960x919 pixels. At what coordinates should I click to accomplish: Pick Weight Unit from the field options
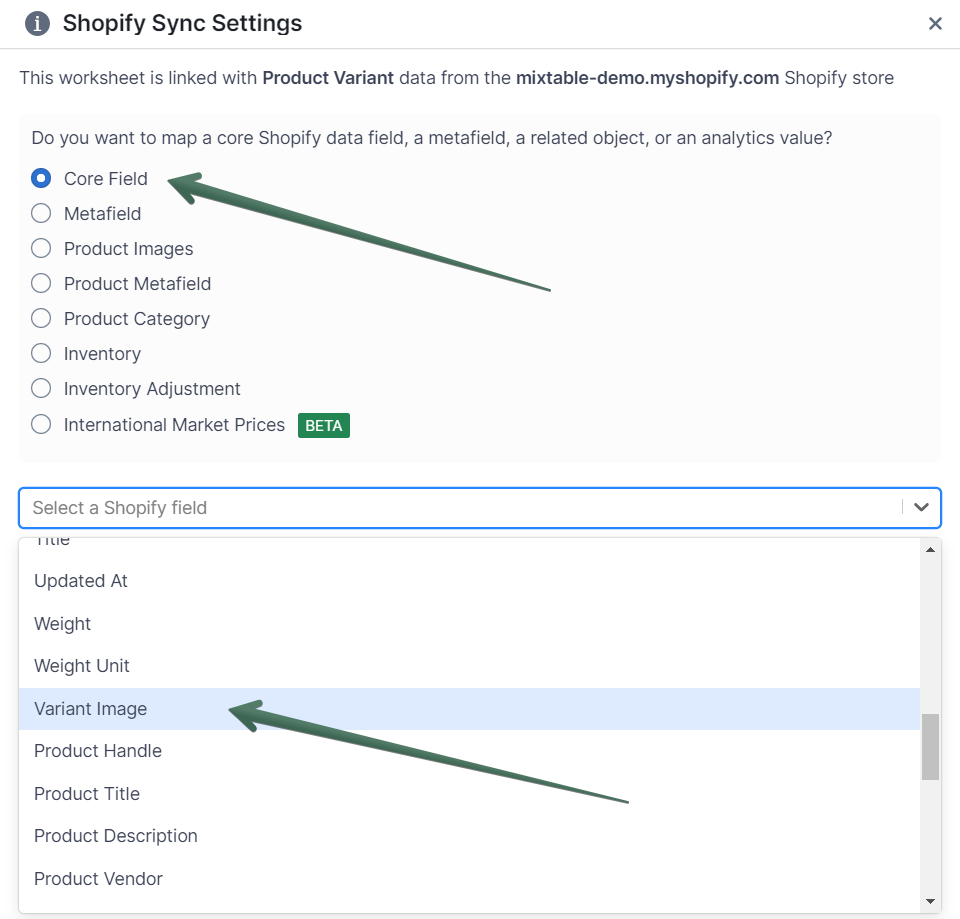[x=82, y=665]
